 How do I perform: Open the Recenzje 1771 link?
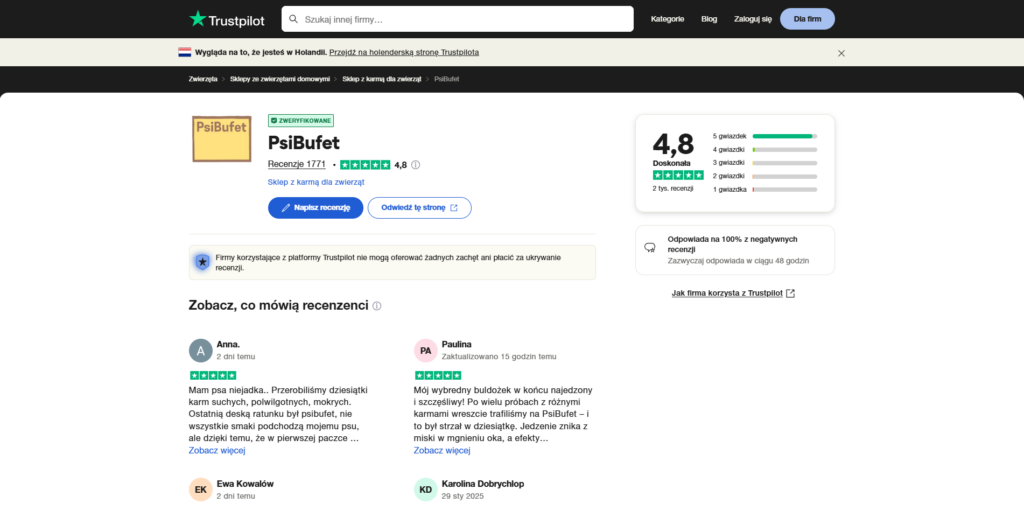point(296,165)
